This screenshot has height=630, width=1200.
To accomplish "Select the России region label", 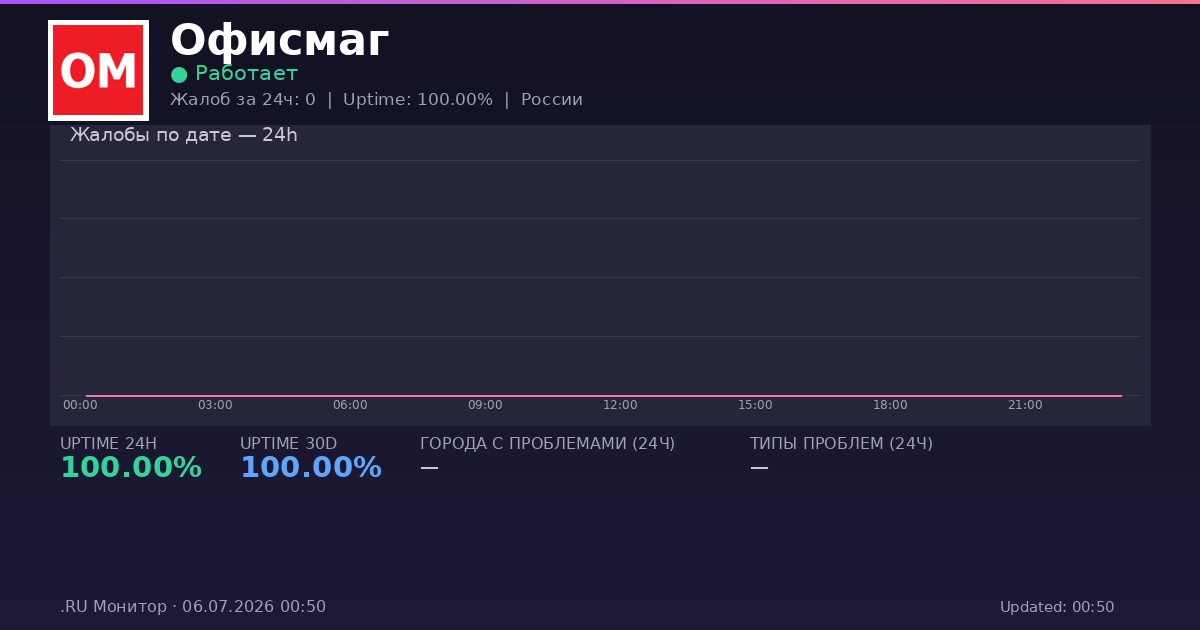I will pyautogui.click(x=552, y=100).
